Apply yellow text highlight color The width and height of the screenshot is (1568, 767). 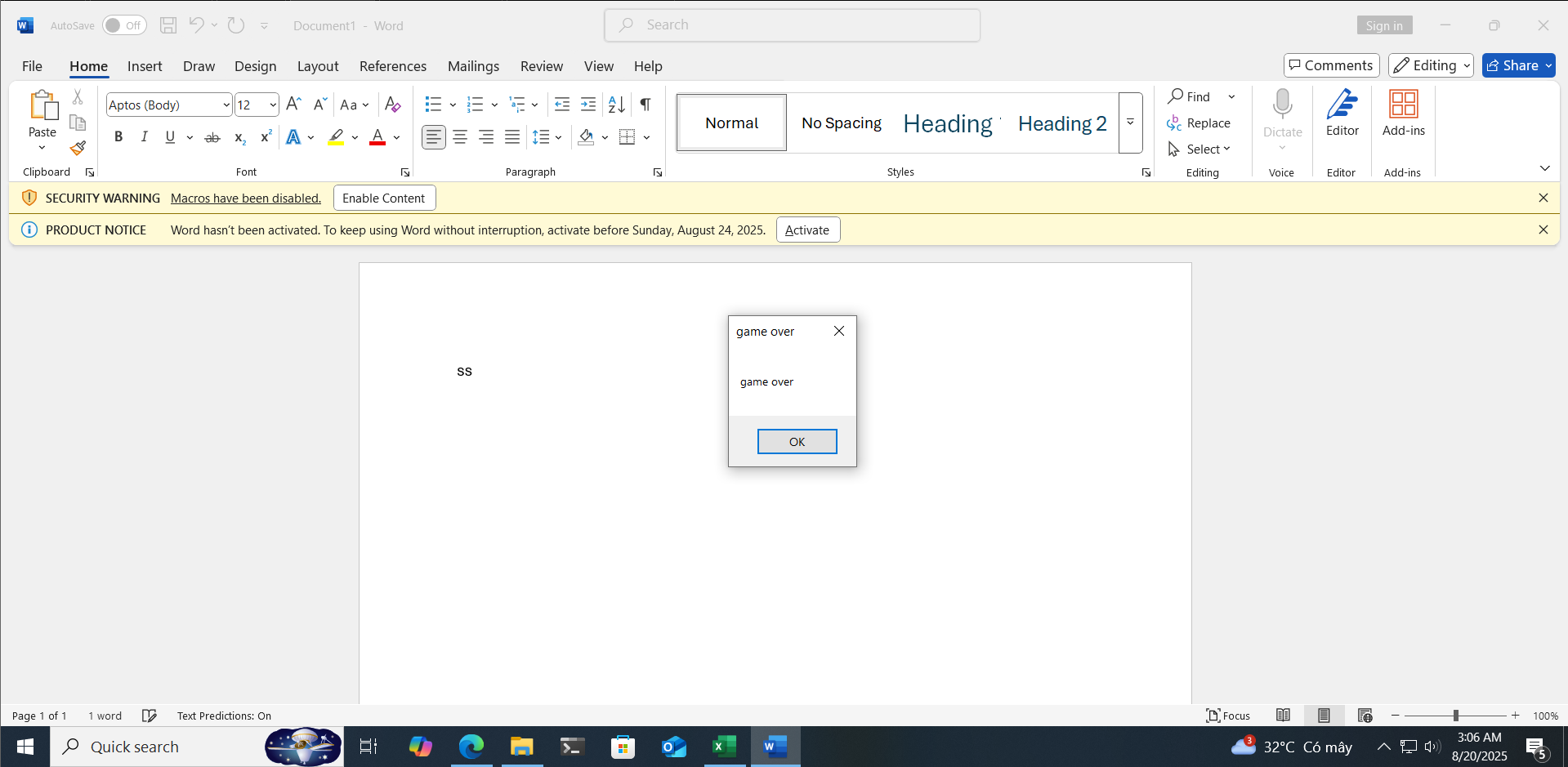[336, 137]
